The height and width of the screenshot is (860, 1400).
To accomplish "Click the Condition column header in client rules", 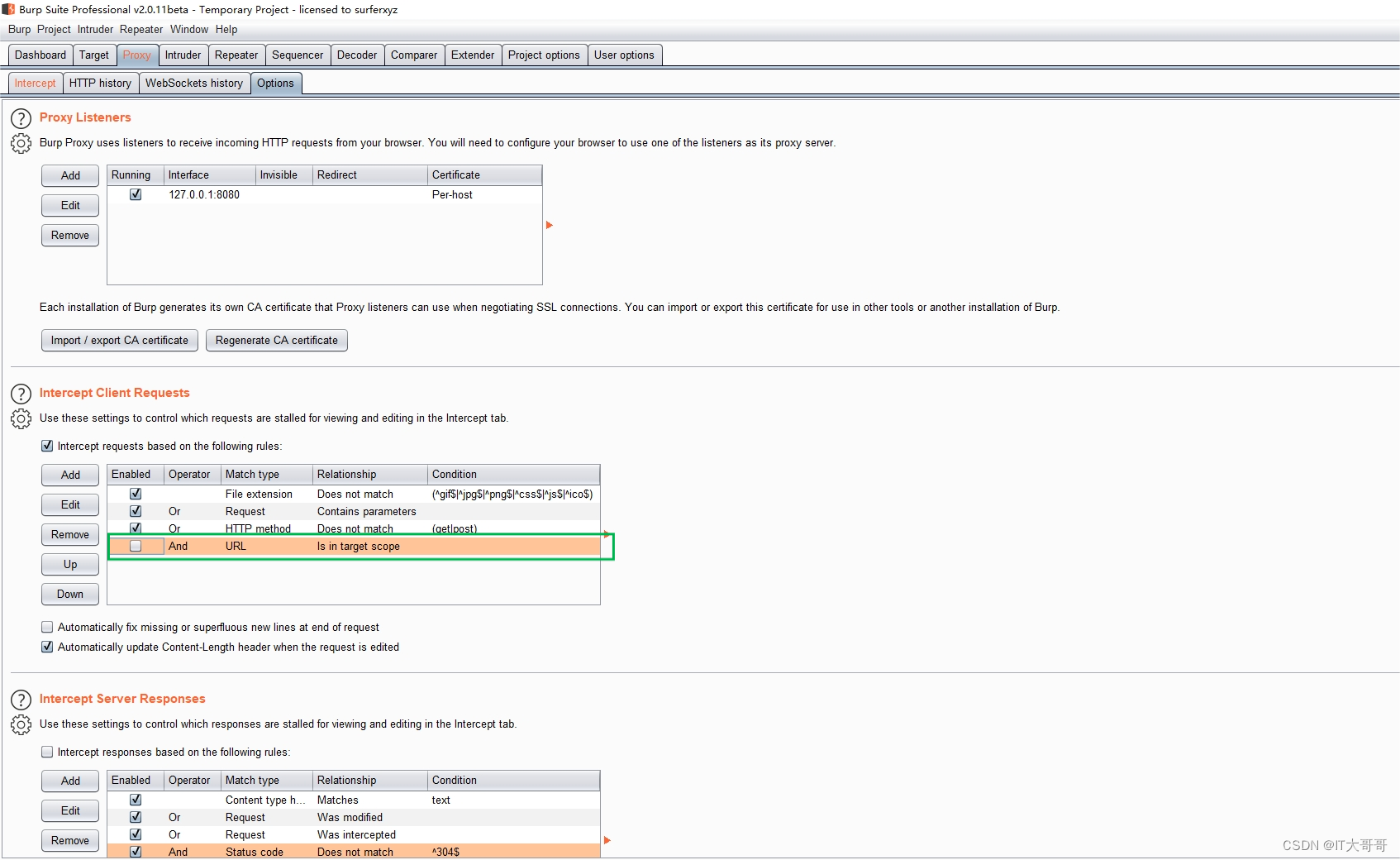I will [513, 474].
